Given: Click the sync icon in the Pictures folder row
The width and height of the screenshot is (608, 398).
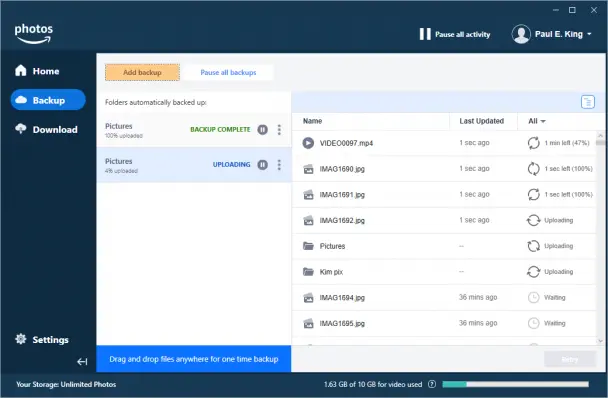Looking at the screenshot, I should click(534, 246).
